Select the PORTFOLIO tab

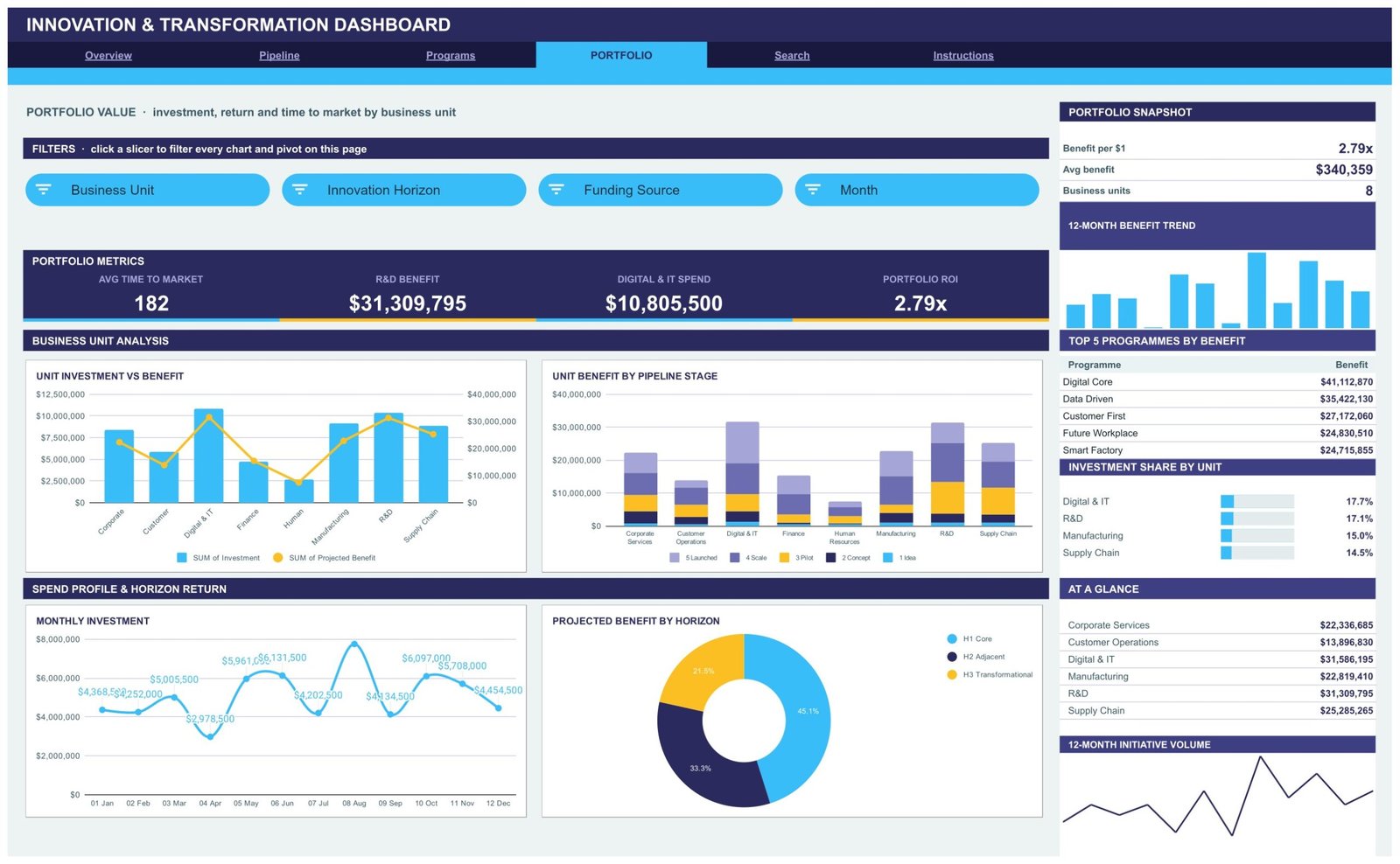(x=621, y=55)
